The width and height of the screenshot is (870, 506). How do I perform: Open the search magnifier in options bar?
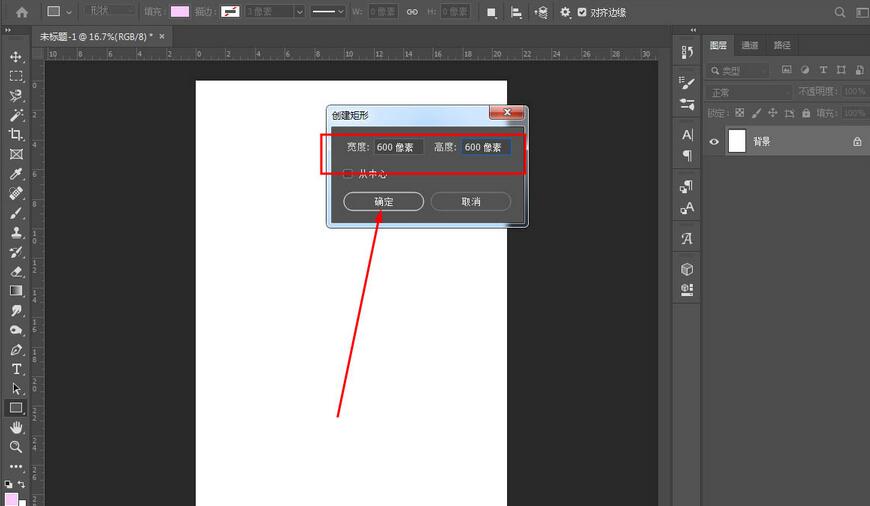[840, 12]
